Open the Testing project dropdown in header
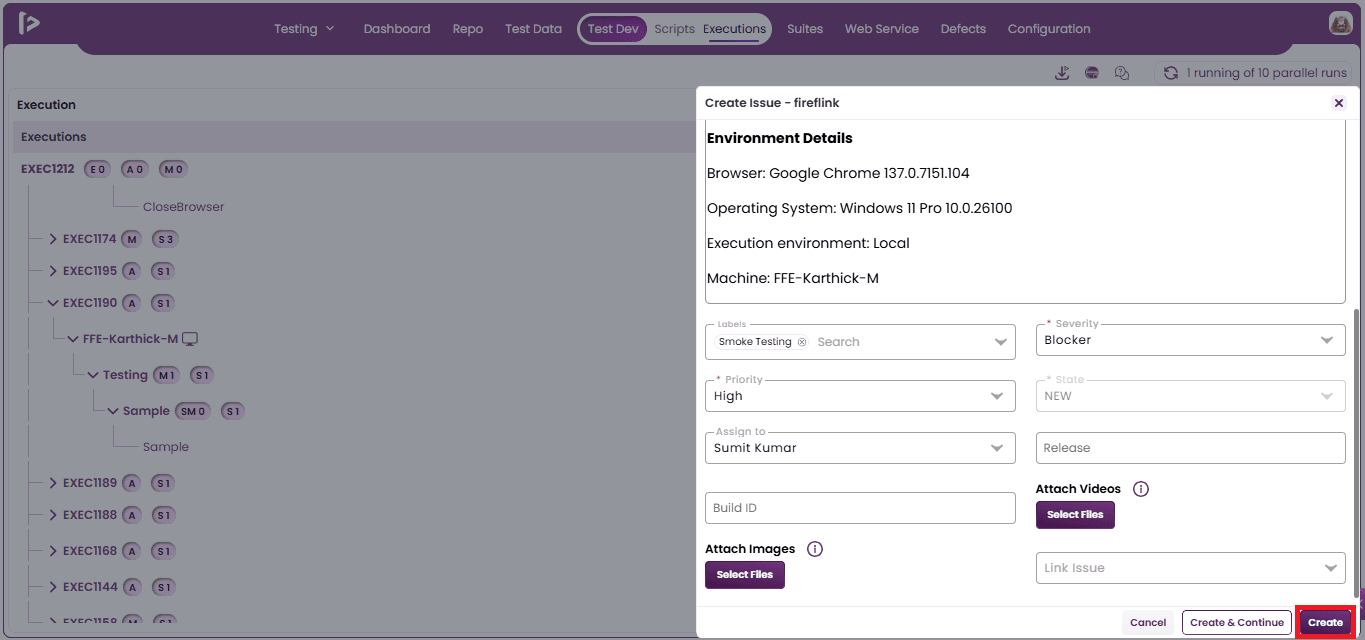The height and width of the screenshot is (640, 1365). click(x=305, y=29)
